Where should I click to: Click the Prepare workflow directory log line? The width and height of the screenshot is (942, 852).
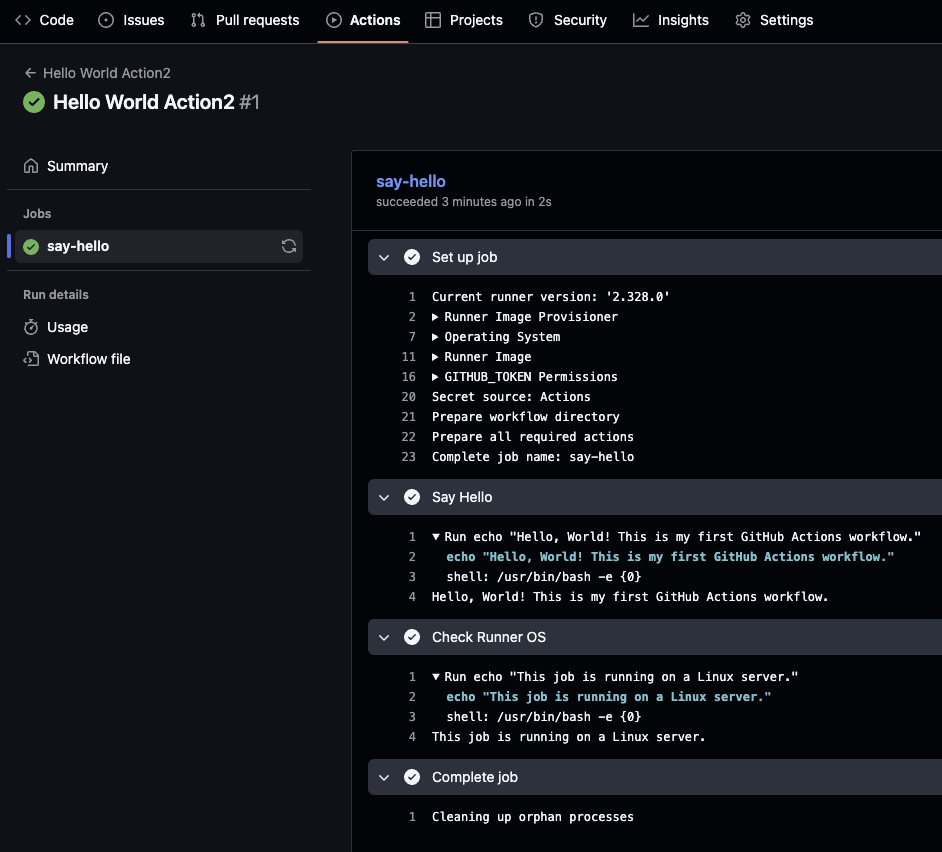[526, 416]
